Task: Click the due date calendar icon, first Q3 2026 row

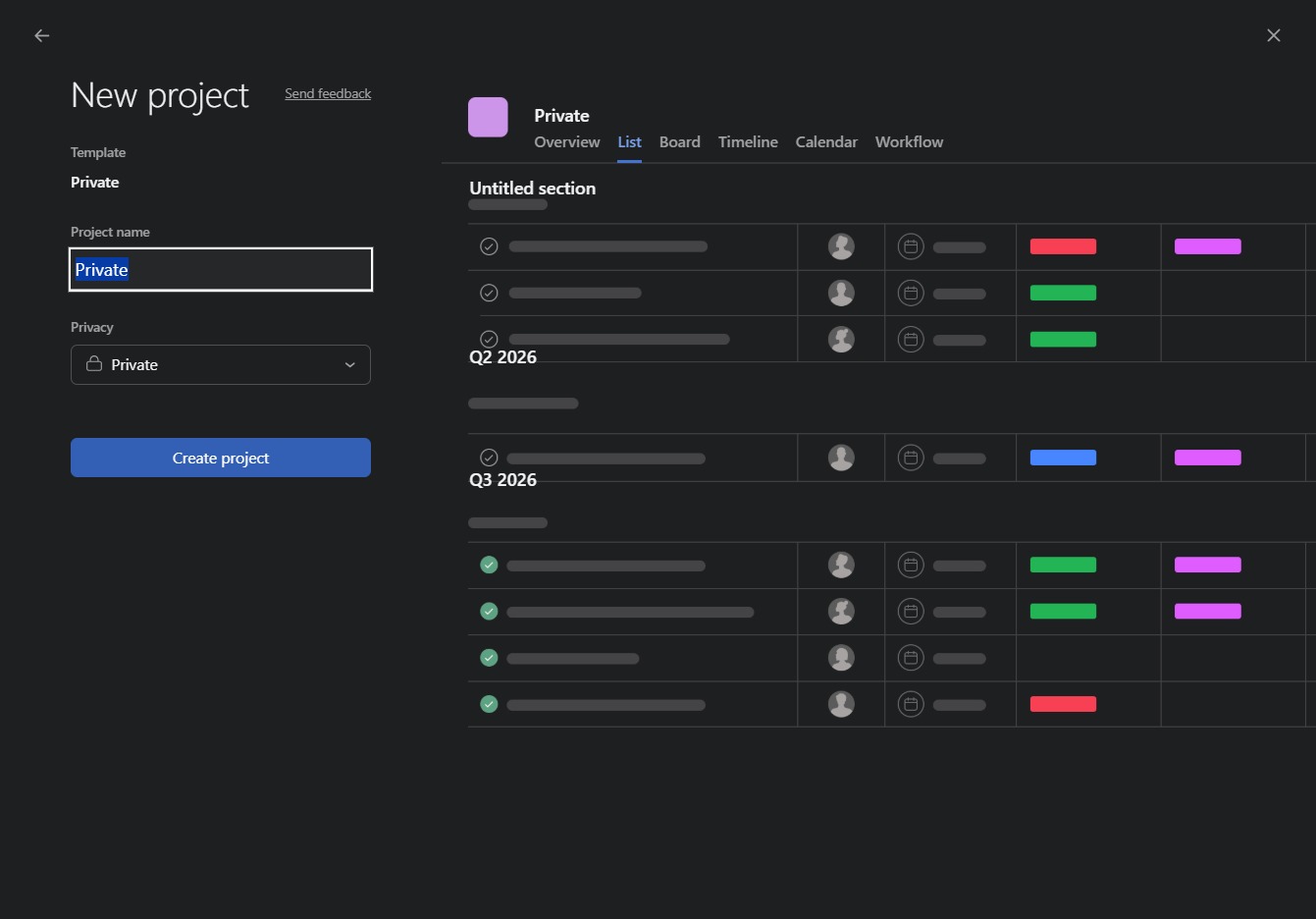Action: [911, 565]
